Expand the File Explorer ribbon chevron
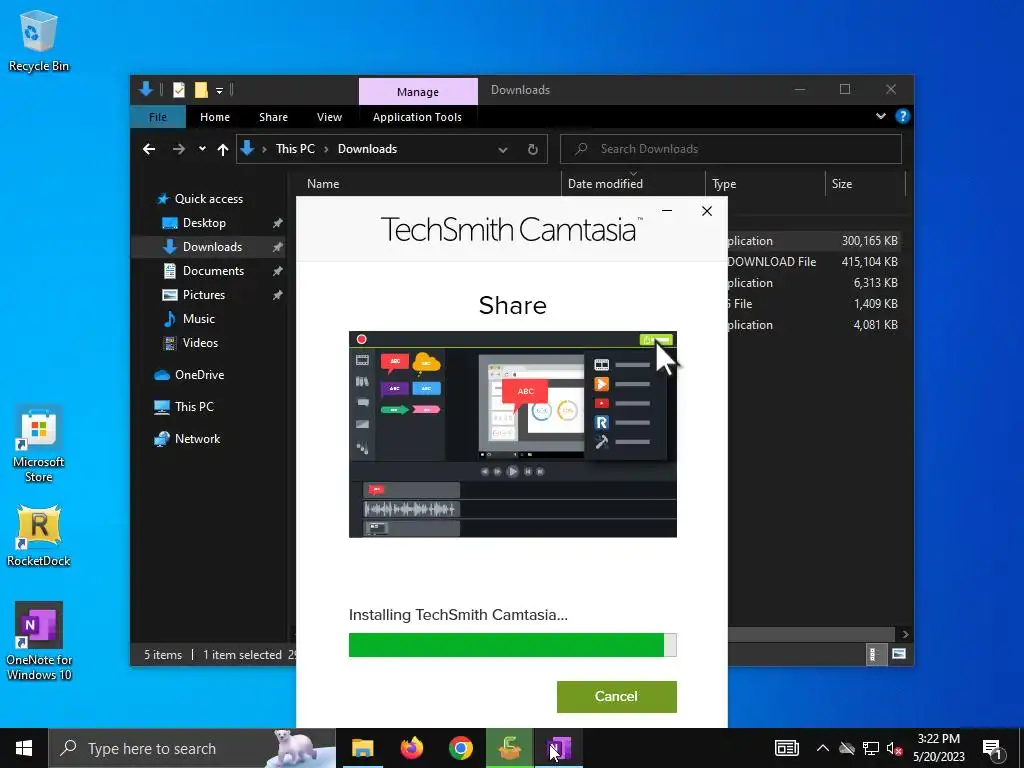 [x=880, y=116]
